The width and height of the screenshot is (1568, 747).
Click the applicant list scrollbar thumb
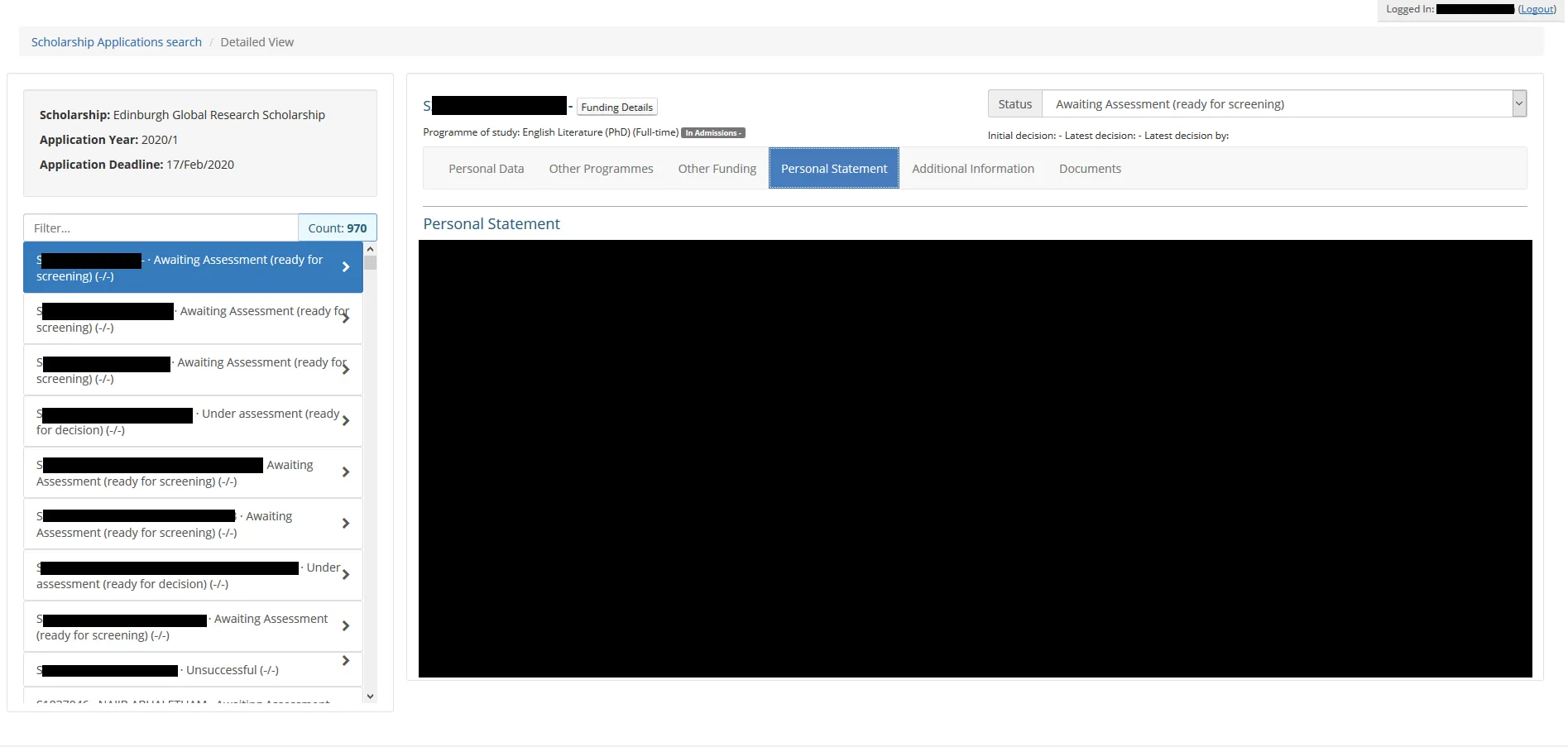click(370, 263)
